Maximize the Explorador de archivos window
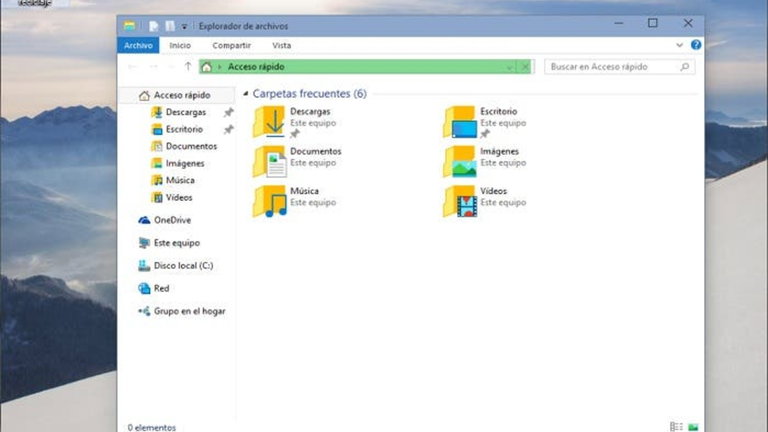This screenshot has width=768, height=432. coord(652,23)
